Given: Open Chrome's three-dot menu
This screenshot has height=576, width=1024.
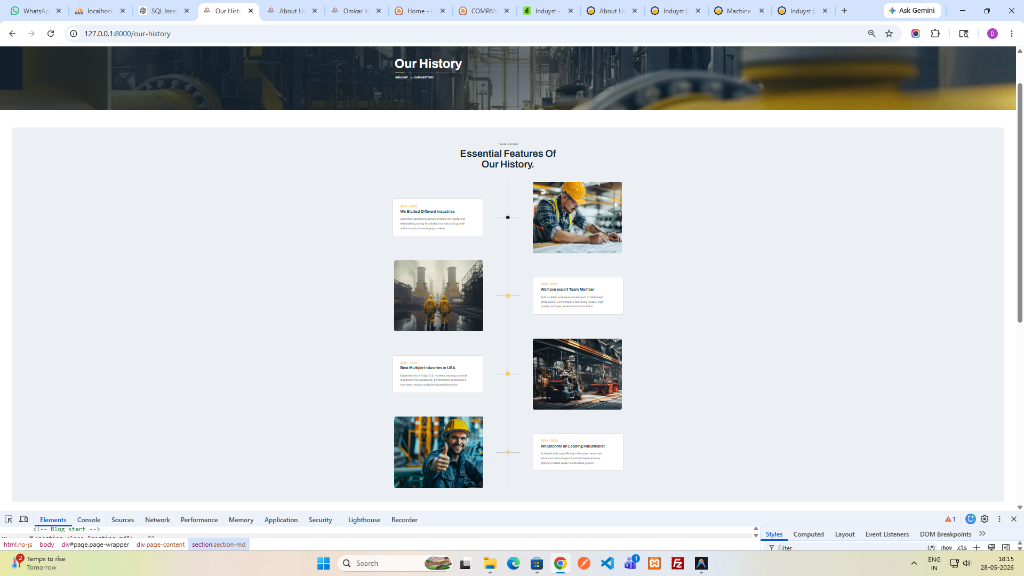Looking at the screenshot, I should click(1011, 33).
